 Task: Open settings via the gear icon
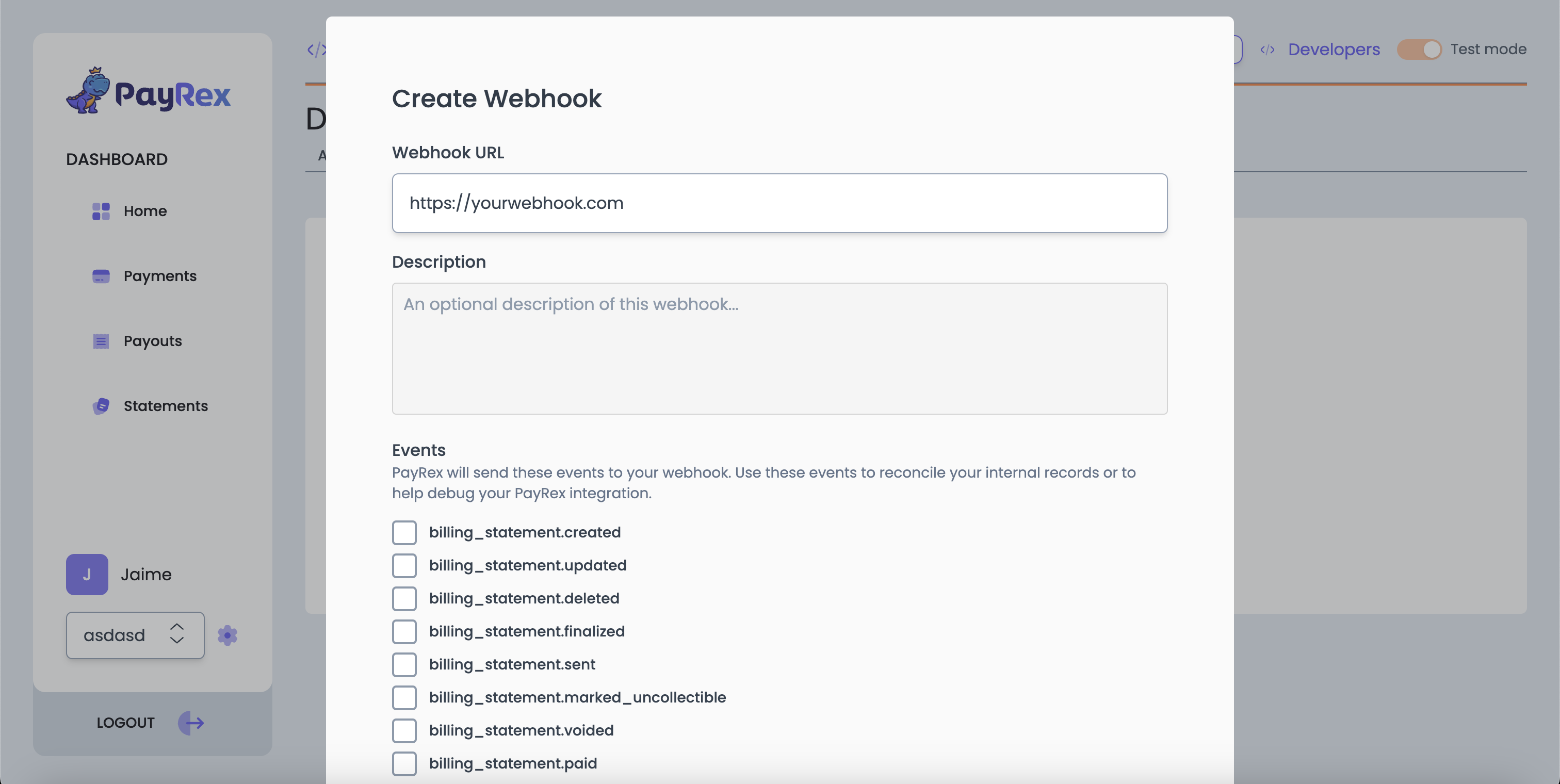coord(227,635)
